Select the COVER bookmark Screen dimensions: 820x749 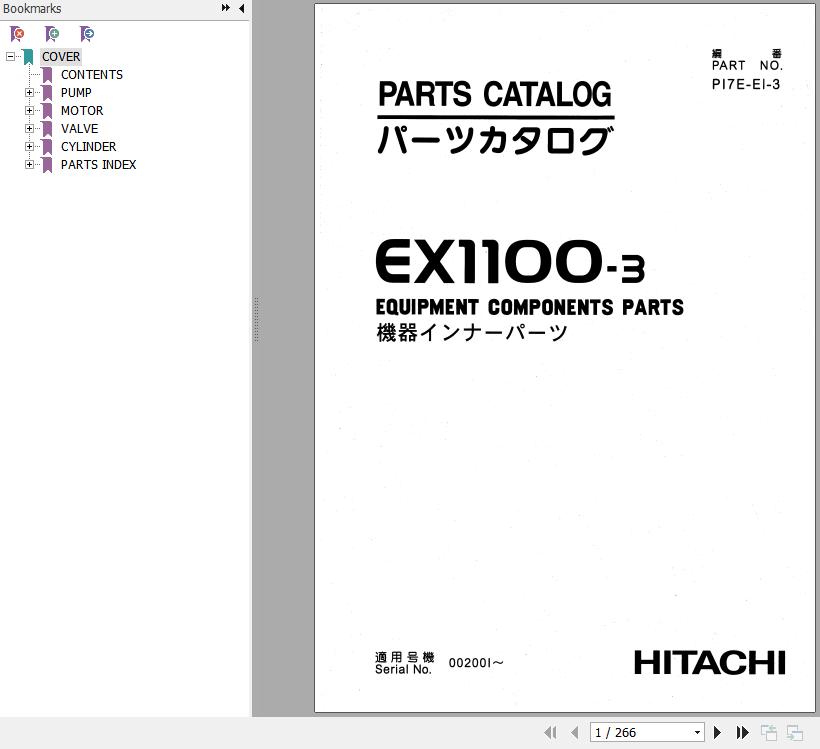61,56
